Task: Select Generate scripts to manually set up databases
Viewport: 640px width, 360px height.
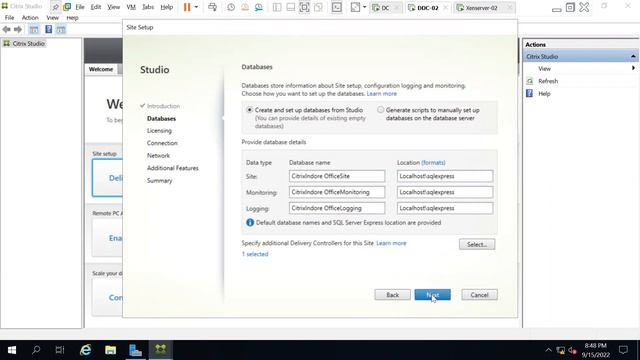Action: 381,110
